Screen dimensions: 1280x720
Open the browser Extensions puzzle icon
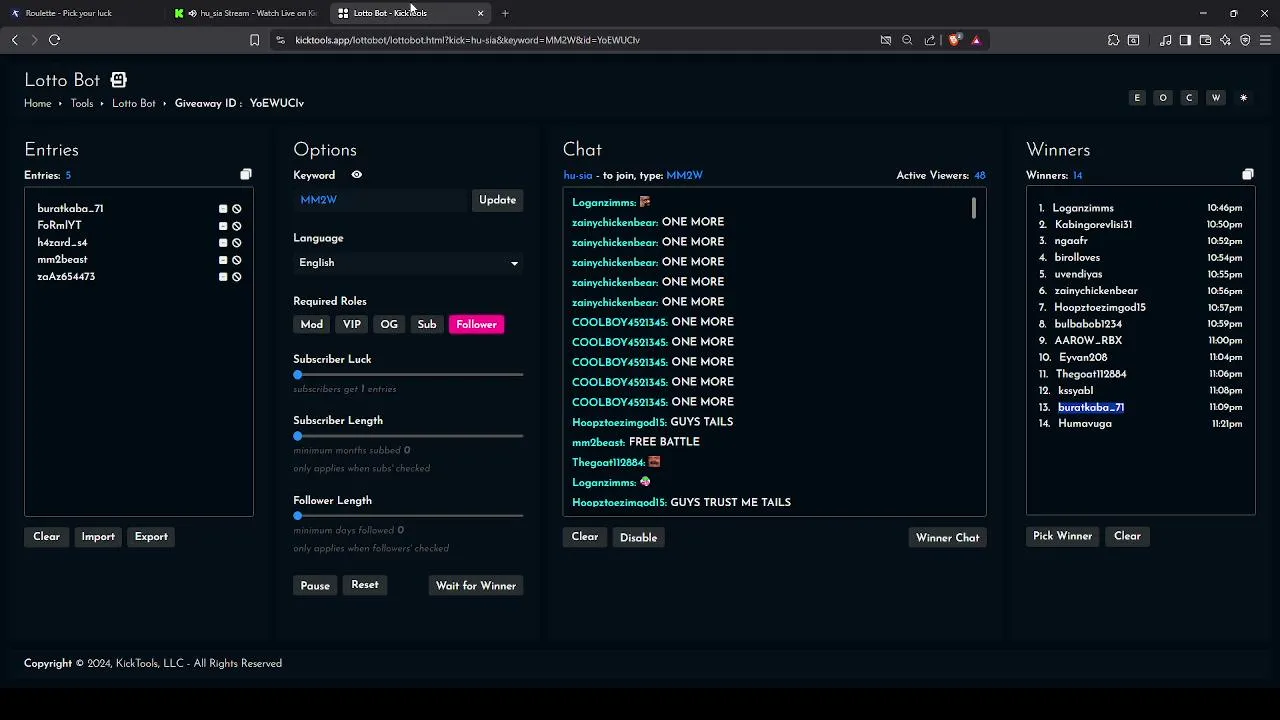pyautogui.click(x=1113, y=40)
